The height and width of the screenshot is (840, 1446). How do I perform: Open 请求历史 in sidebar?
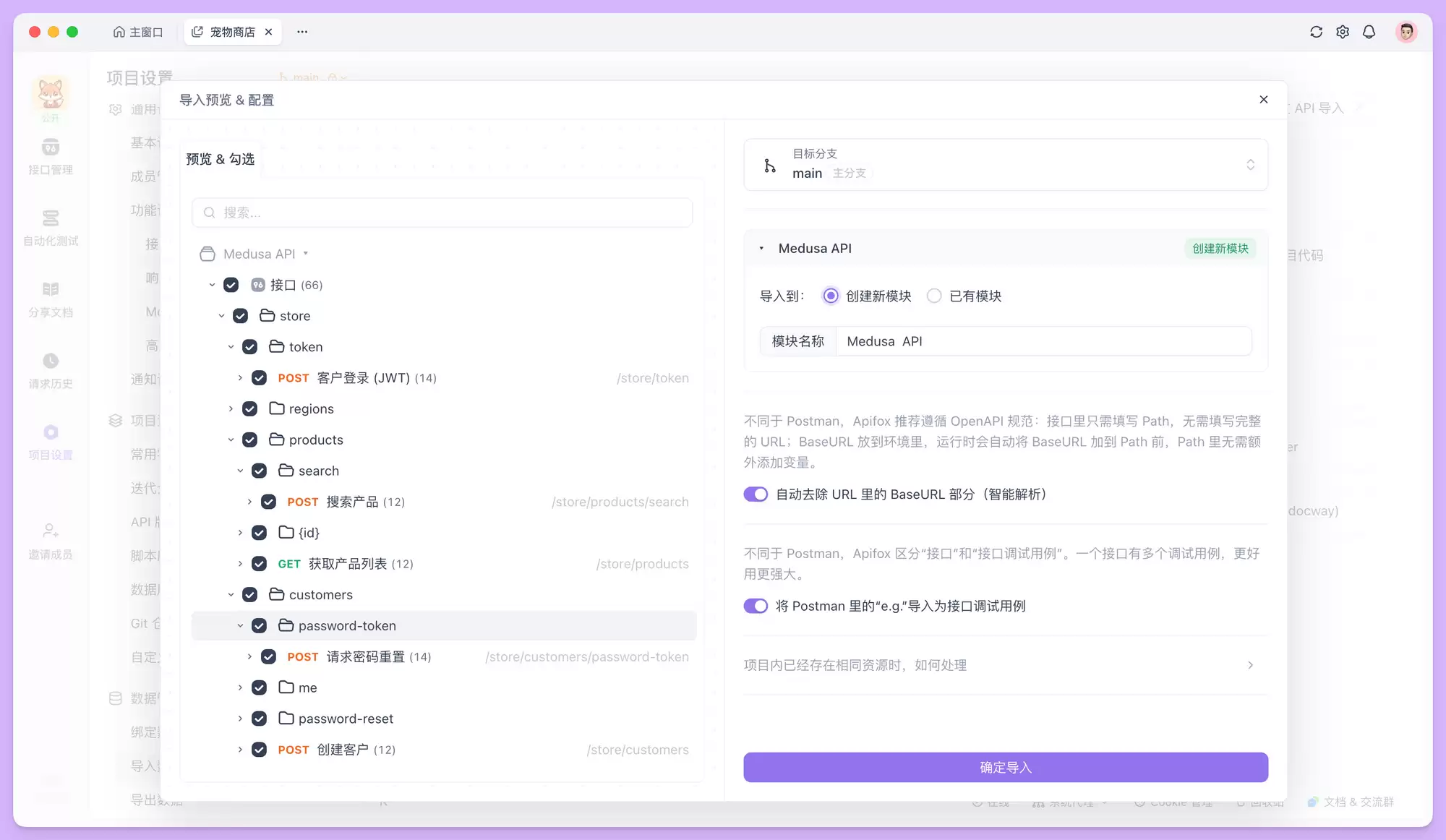click(51, 371)
